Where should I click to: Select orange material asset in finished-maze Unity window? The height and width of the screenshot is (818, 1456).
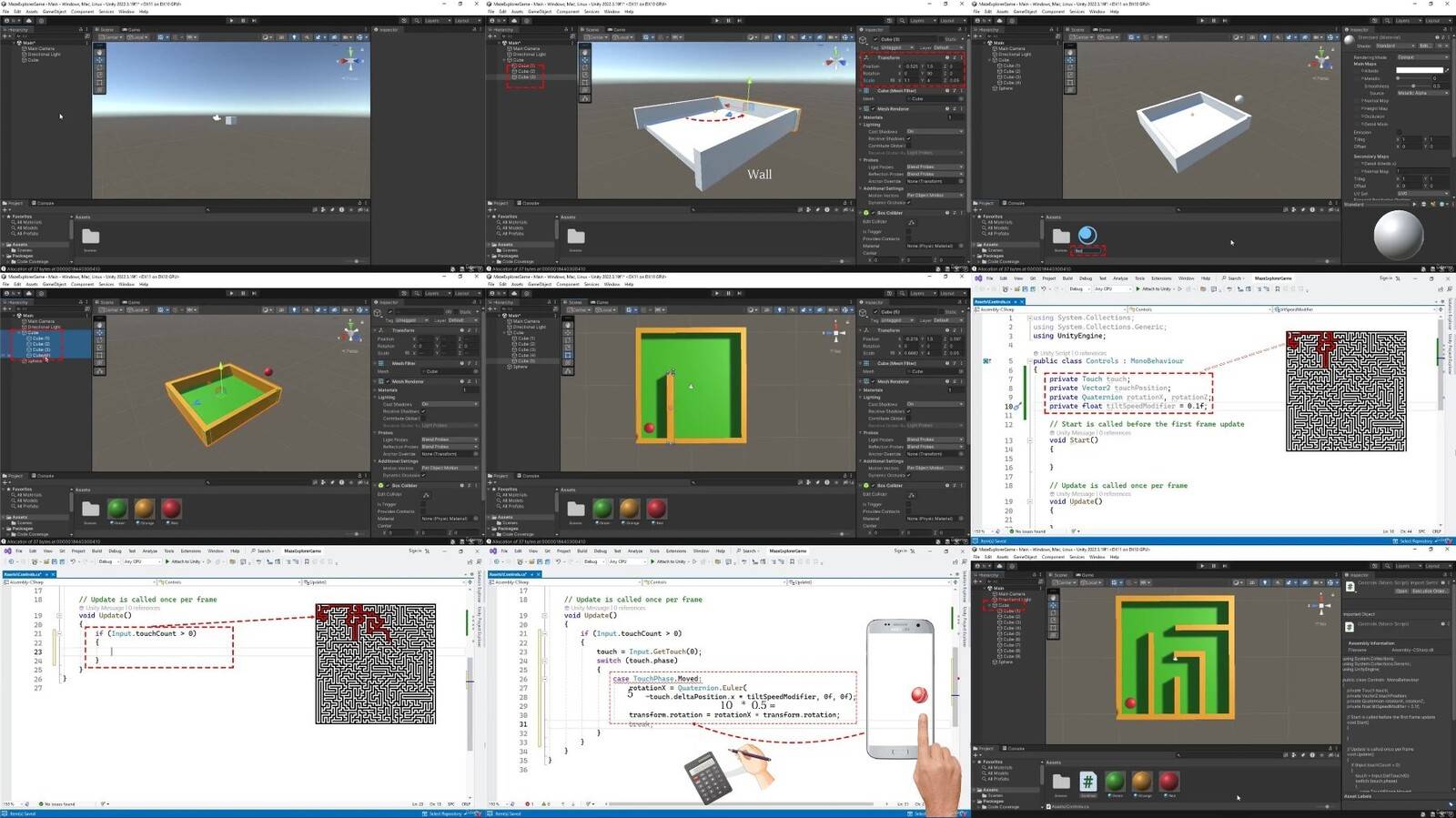1142,782
